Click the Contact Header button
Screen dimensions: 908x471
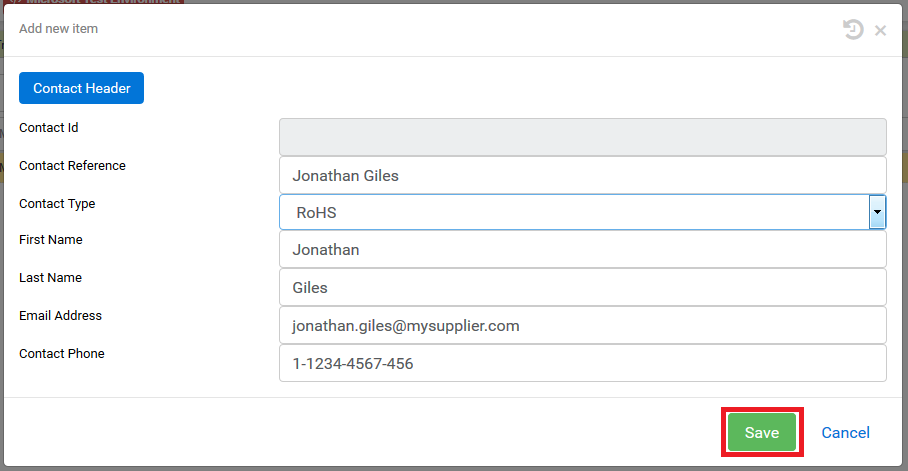tap(81, 88)
